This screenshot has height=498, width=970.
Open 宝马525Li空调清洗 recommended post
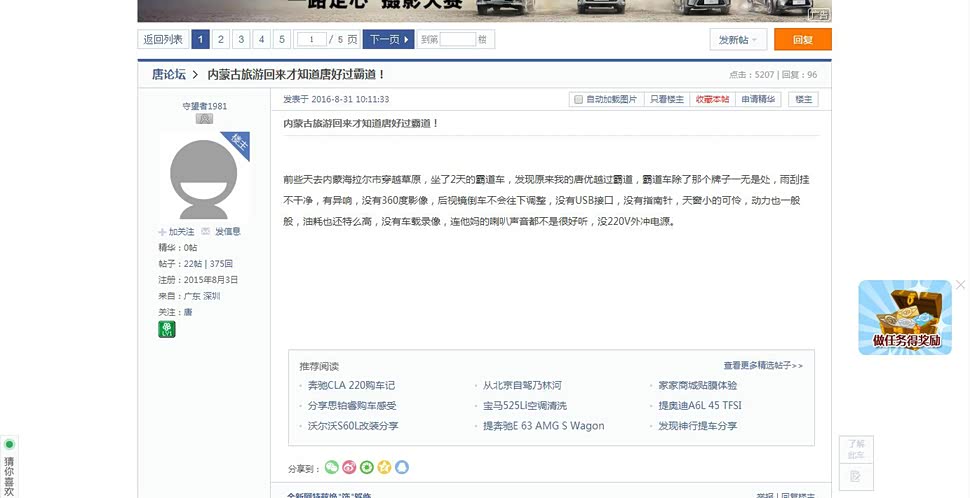[x=525, y=406]
